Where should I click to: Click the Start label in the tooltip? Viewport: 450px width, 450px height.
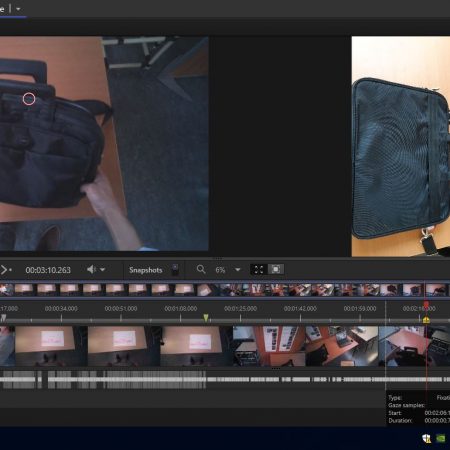[x=395, y=413]
